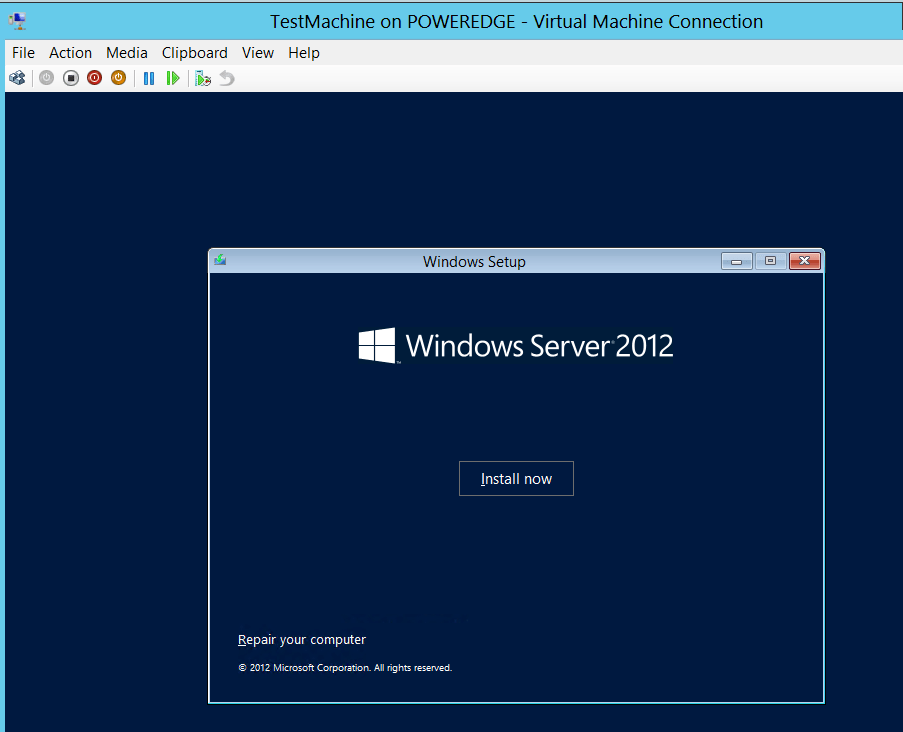
Task: Click the Windows Server 2012 logo
Action: pyautogui.click(x=516, y=346)
